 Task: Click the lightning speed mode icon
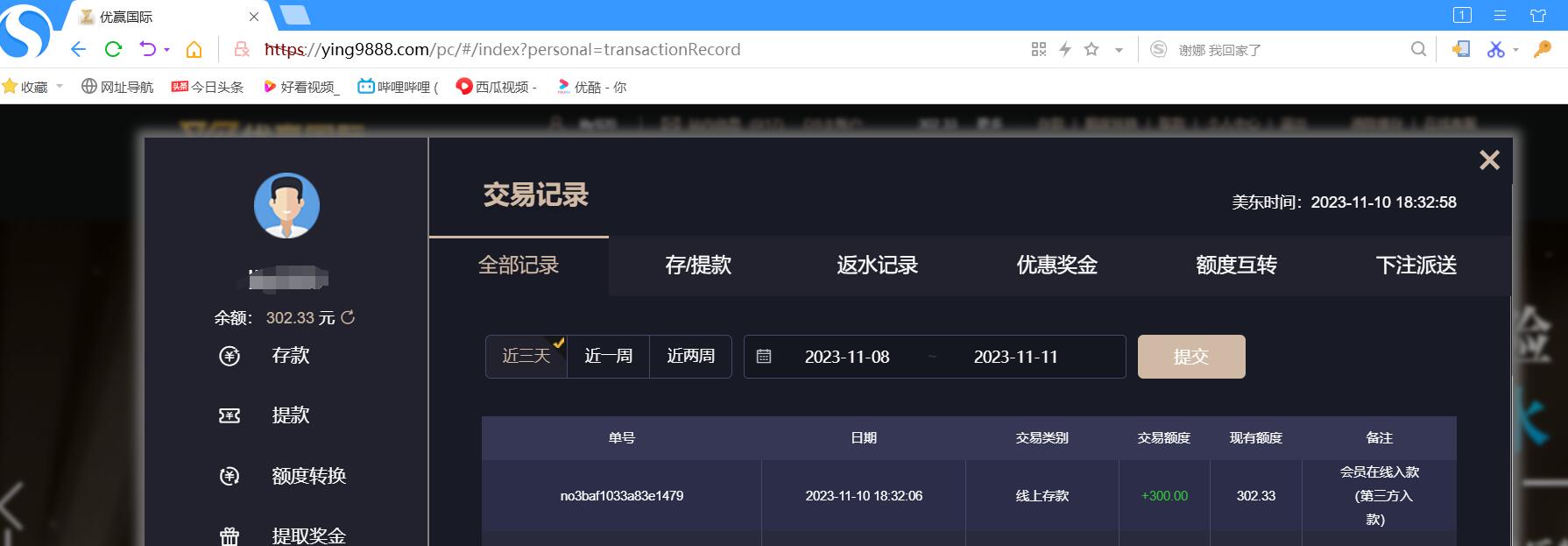click(1065, 49)
